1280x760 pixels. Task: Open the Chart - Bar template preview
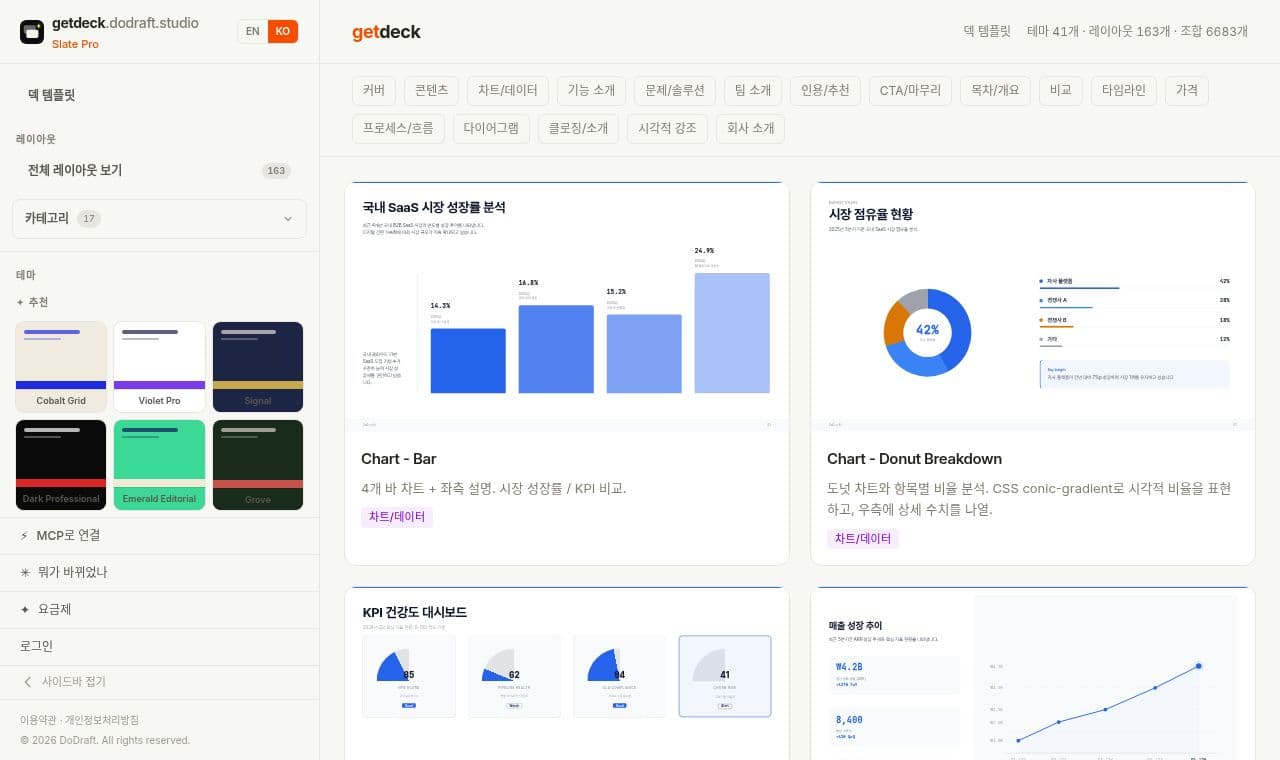(x=567, y=307)
